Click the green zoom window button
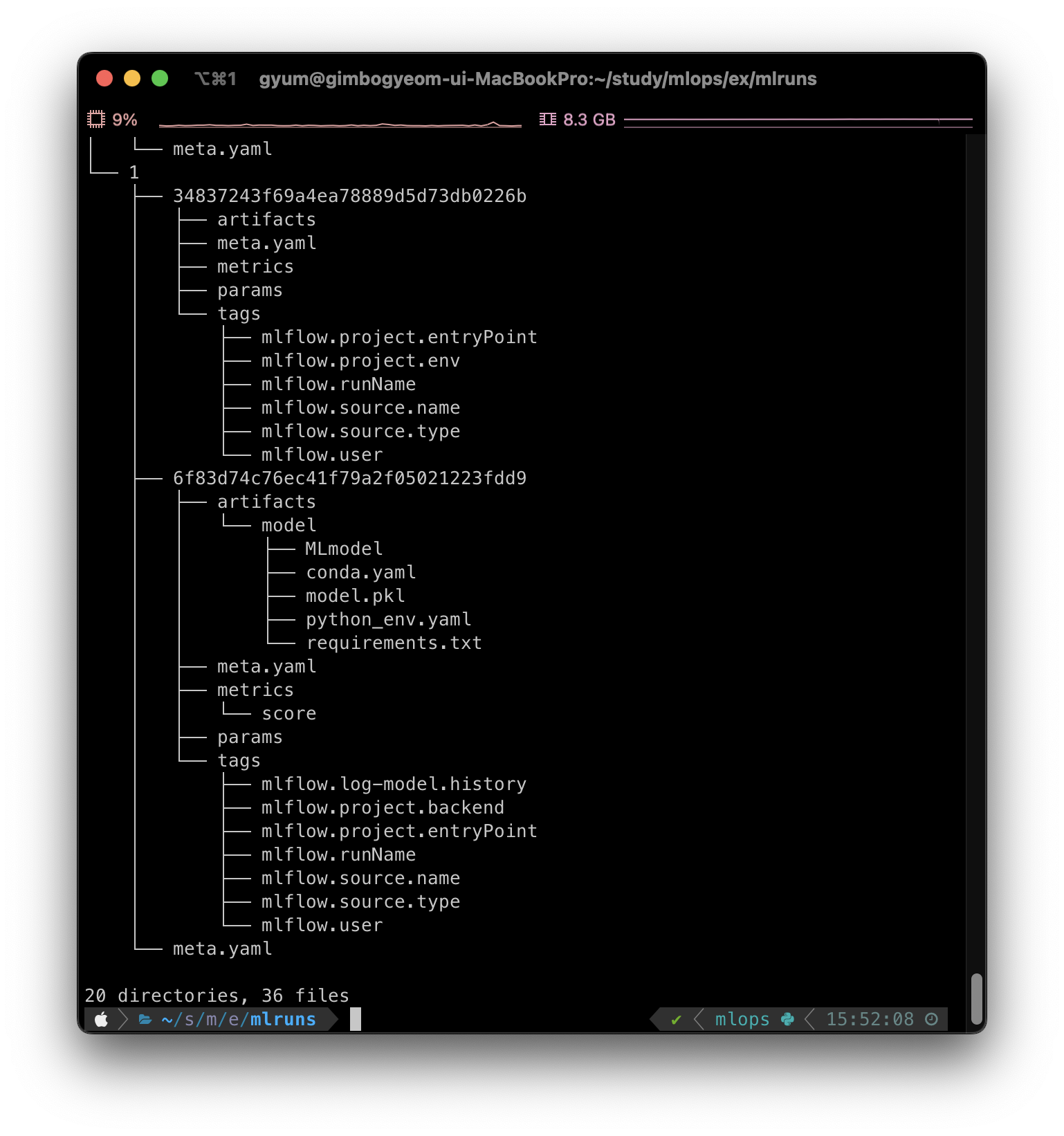Screen dimensions: 1064x1136 [x=160, y=78]
